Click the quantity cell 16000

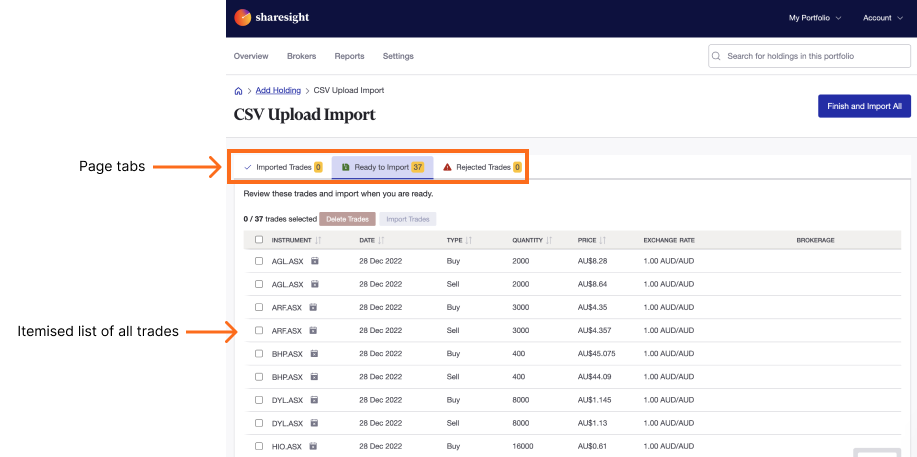[x=522, y=446]
